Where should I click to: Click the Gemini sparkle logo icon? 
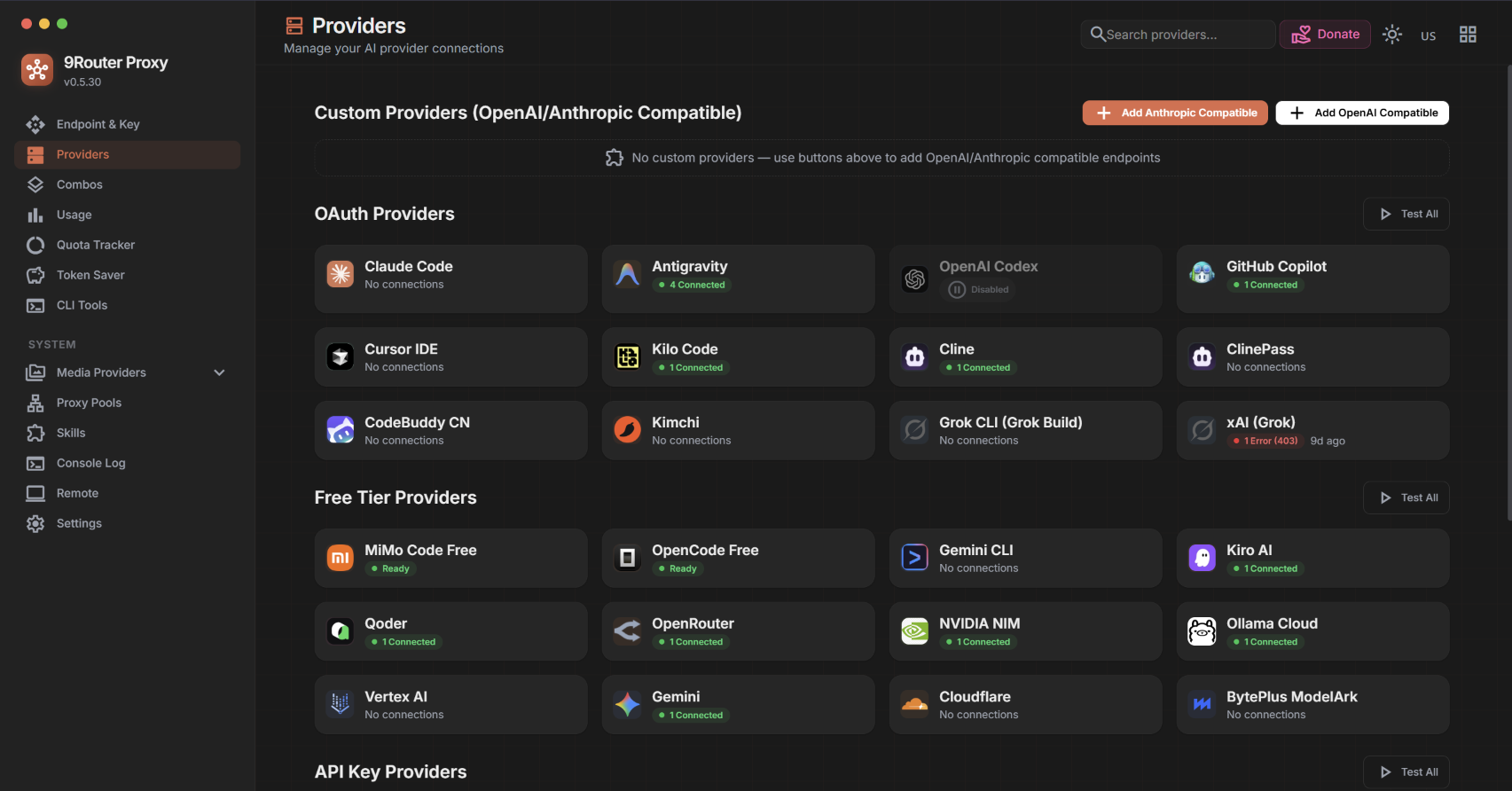[628, 704]
